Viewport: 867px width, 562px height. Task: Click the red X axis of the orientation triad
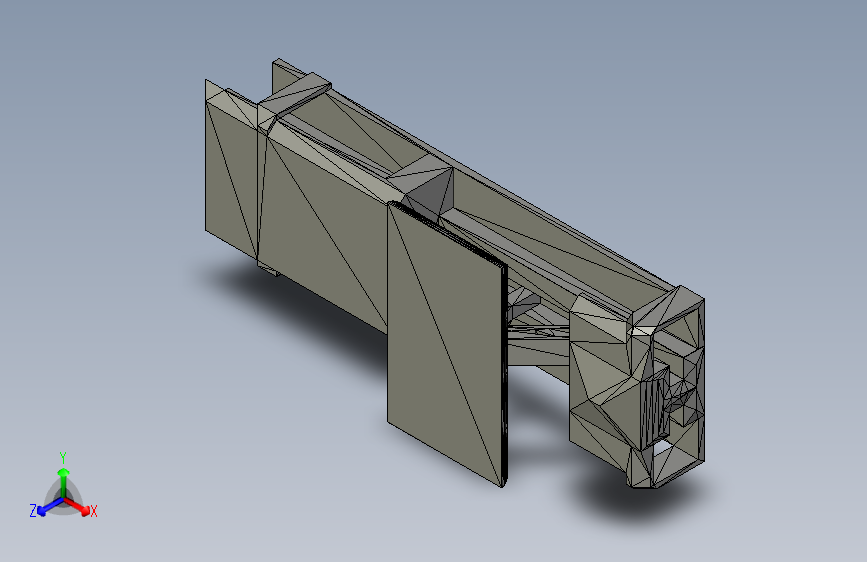coord(77,506)
